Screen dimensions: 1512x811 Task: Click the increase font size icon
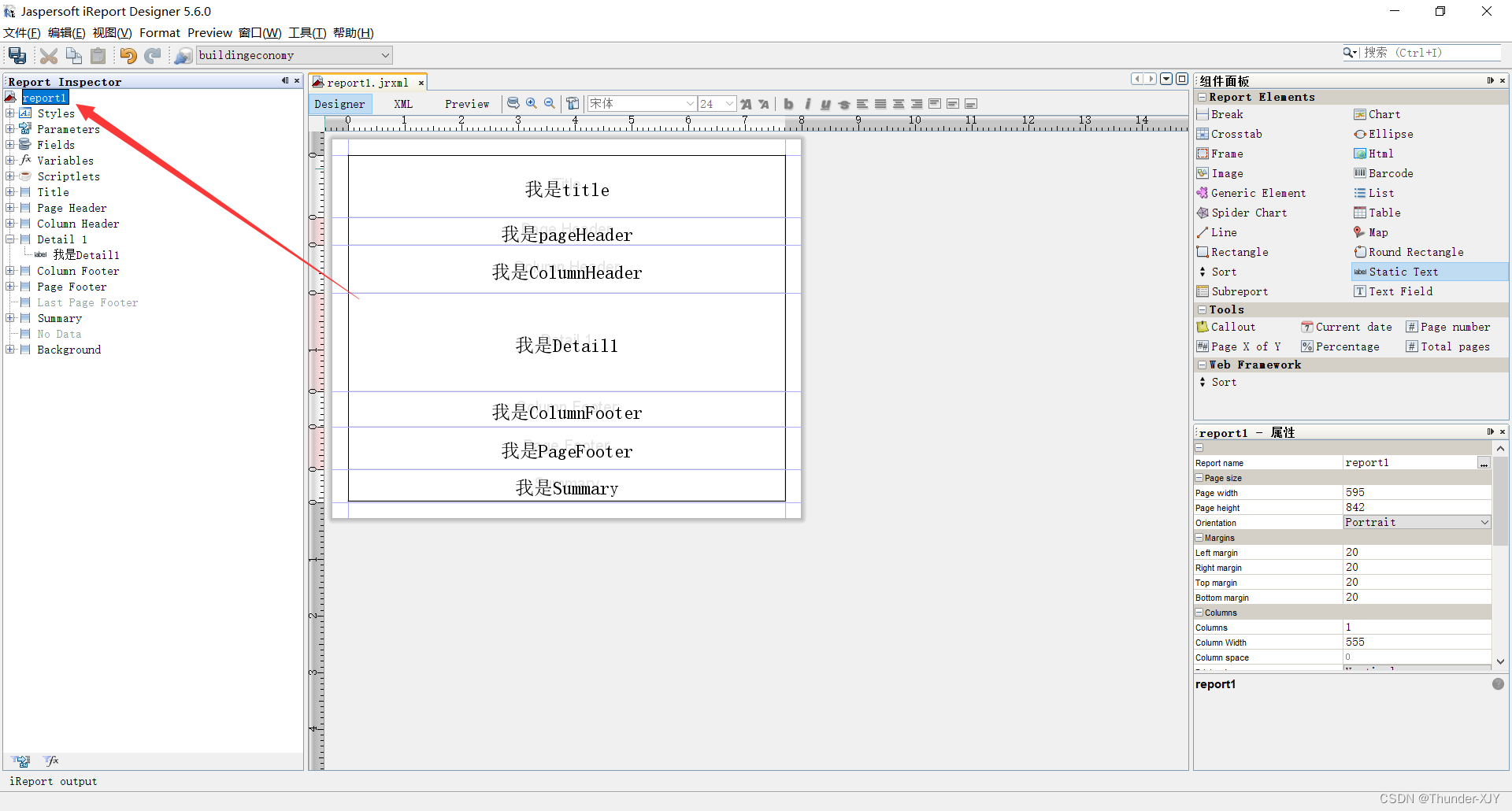point(746,104)
